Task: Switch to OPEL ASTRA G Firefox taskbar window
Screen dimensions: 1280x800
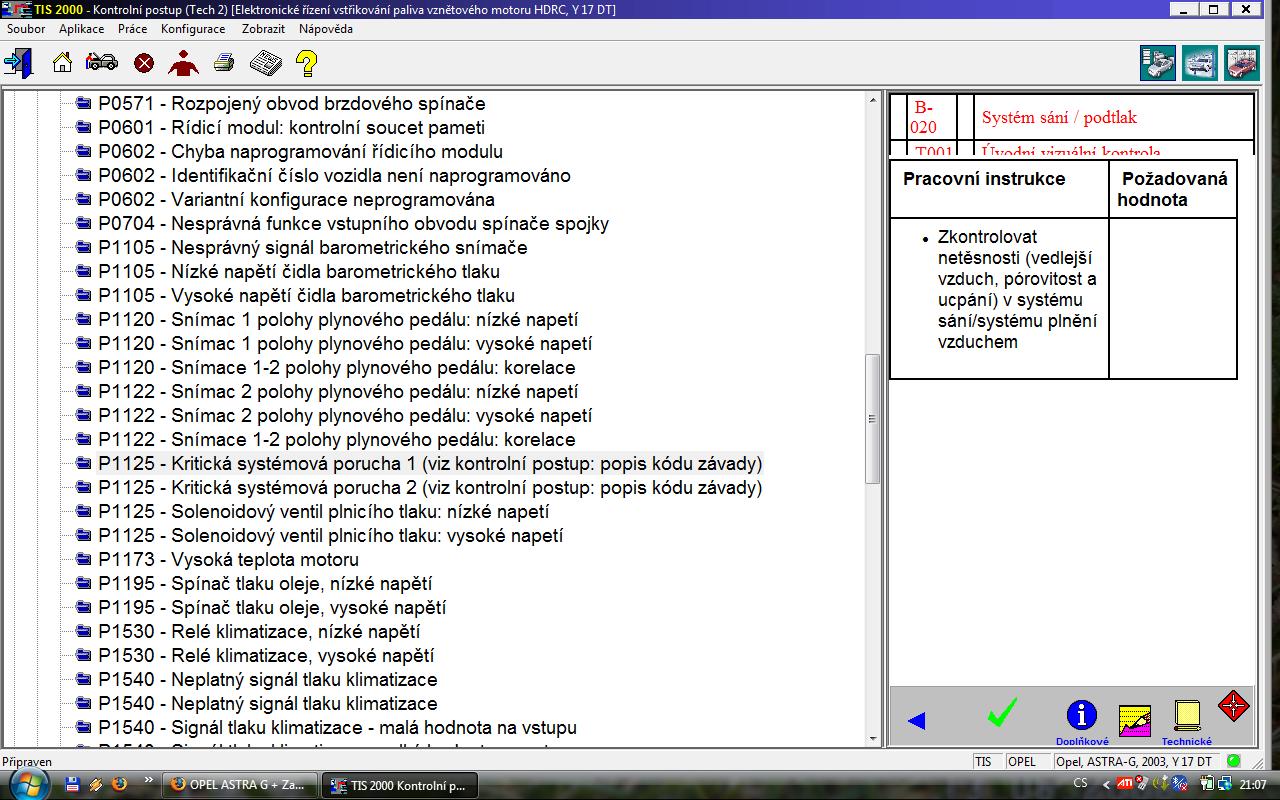Action: [240, 784]
